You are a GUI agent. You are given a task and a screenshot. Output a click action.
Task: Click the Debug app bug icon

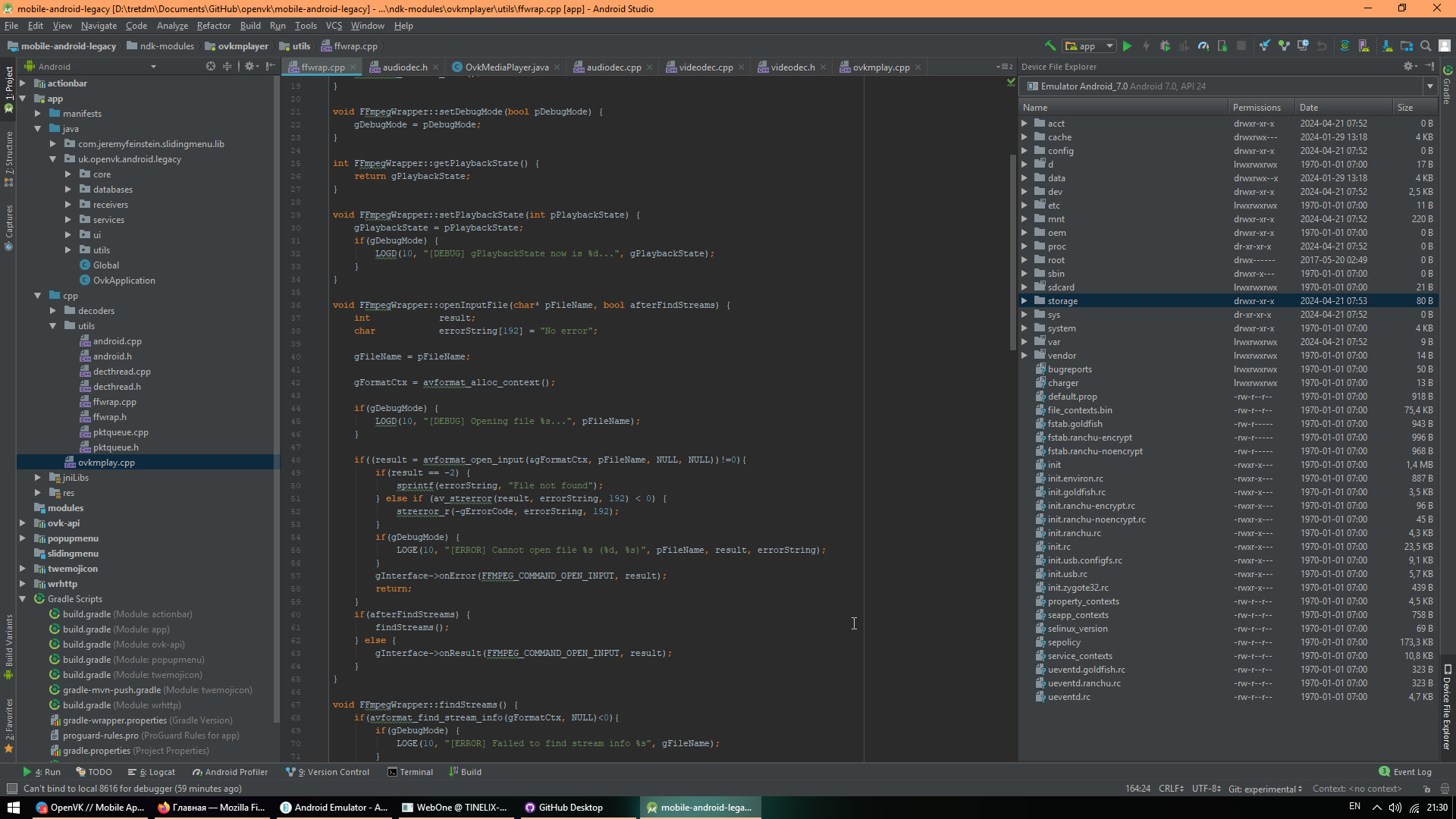(1165, 46)
